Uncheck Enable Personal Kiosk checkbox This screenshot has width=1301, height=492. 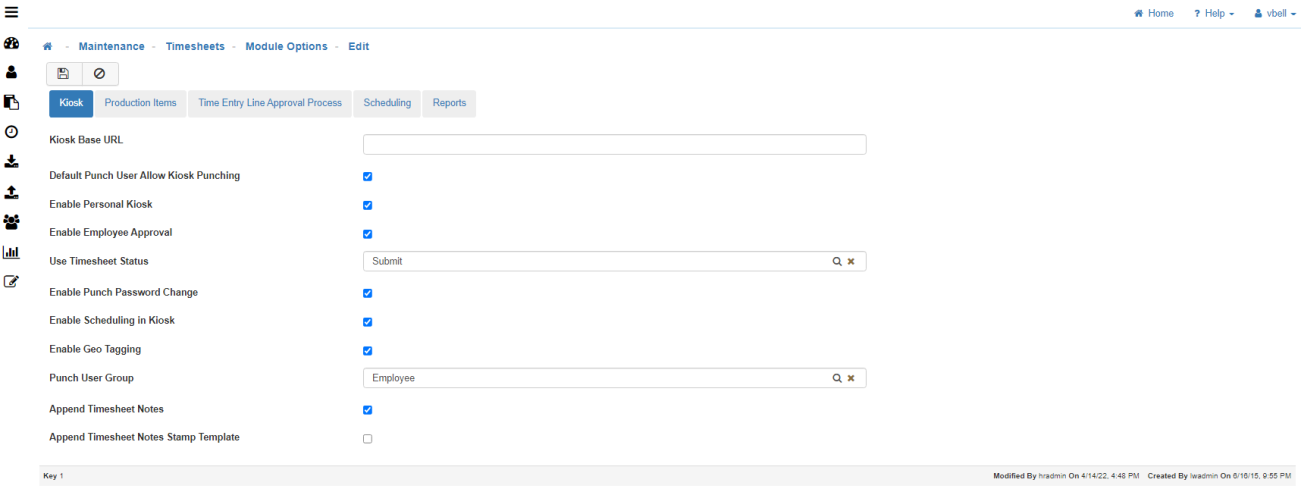click(368, 205)
